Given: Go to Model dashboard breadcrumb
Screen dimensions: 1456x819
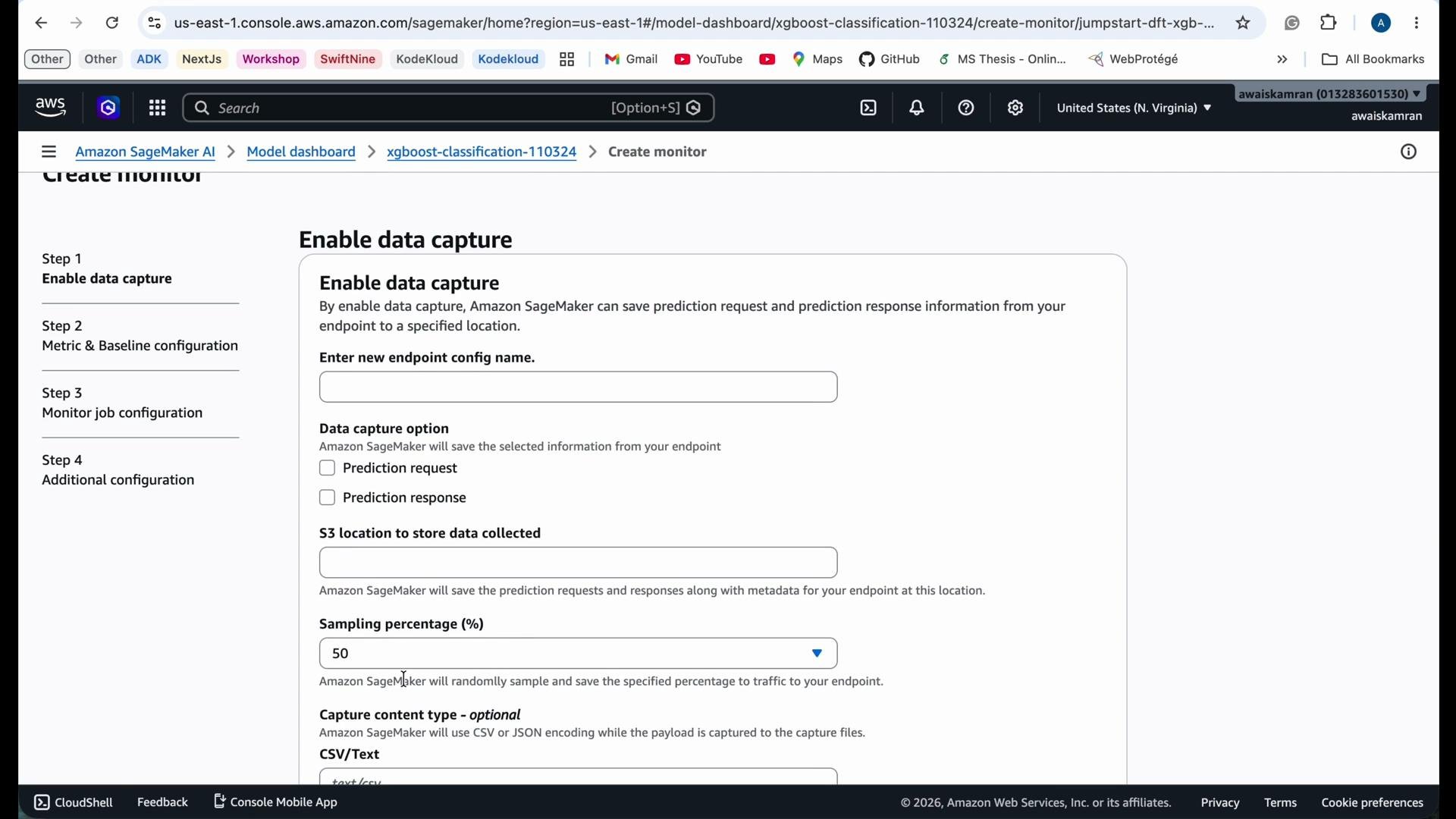Looking at the screenshot, I should coord(302,152).
